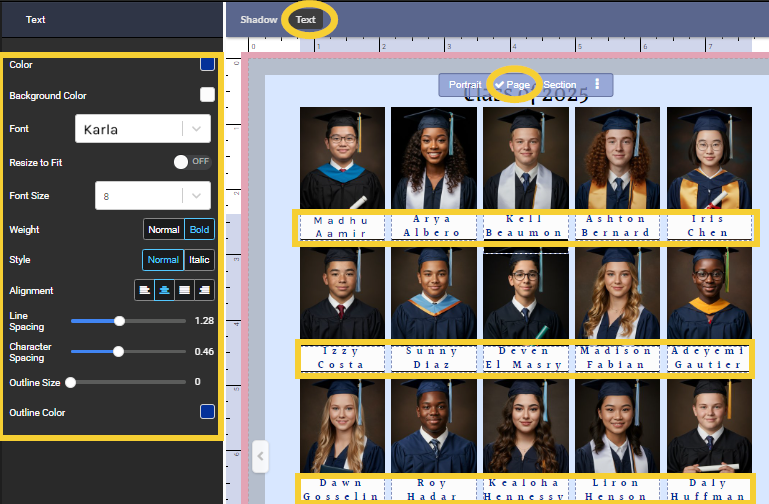Select right text alignment icon
This screenshot has width=769, height=504.
(x=205, y=290)
